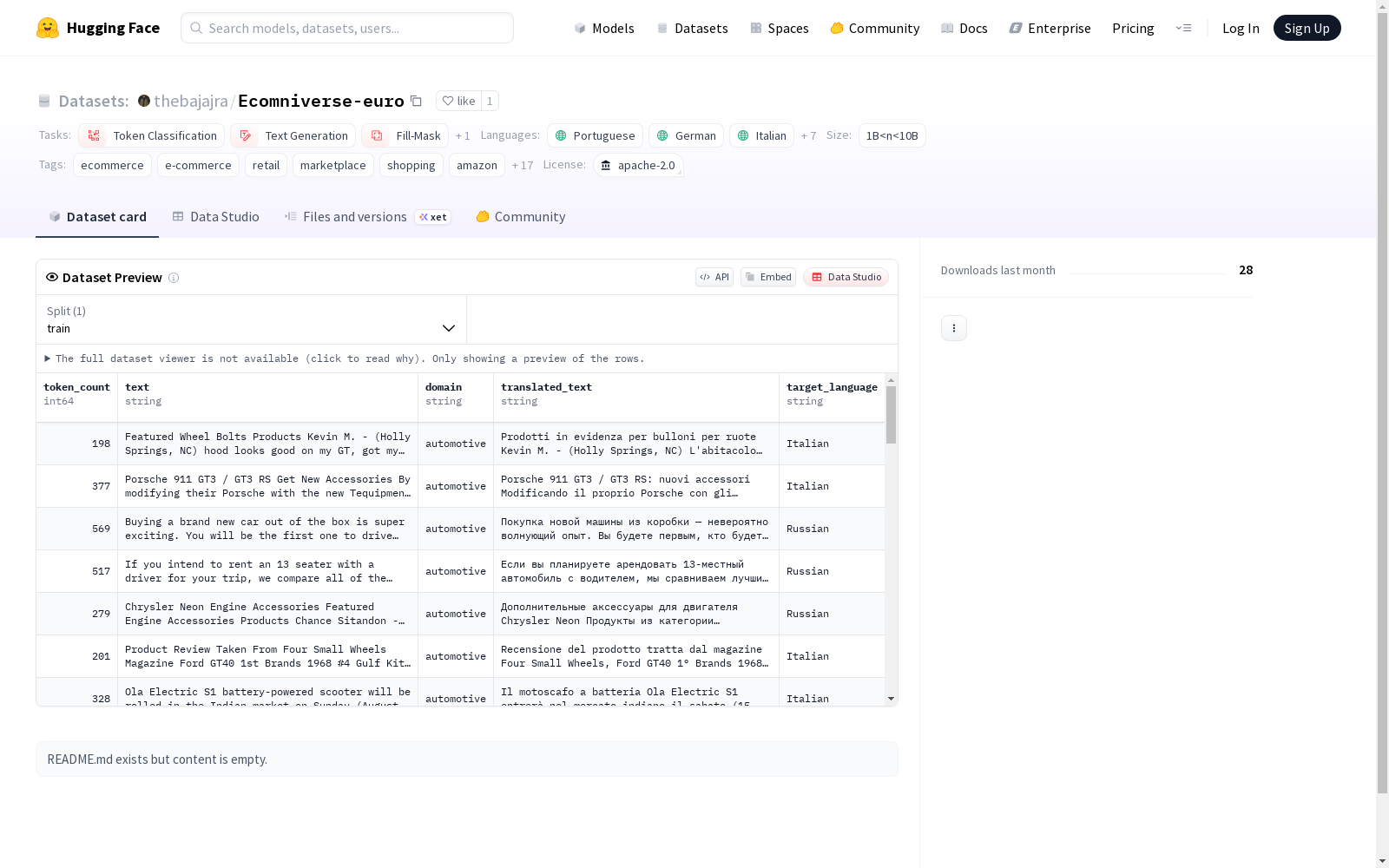The height and width of the screenshot is (868, 1389).
Task: Click the globe icon next to Italian
Action: [x=743, y=135]
